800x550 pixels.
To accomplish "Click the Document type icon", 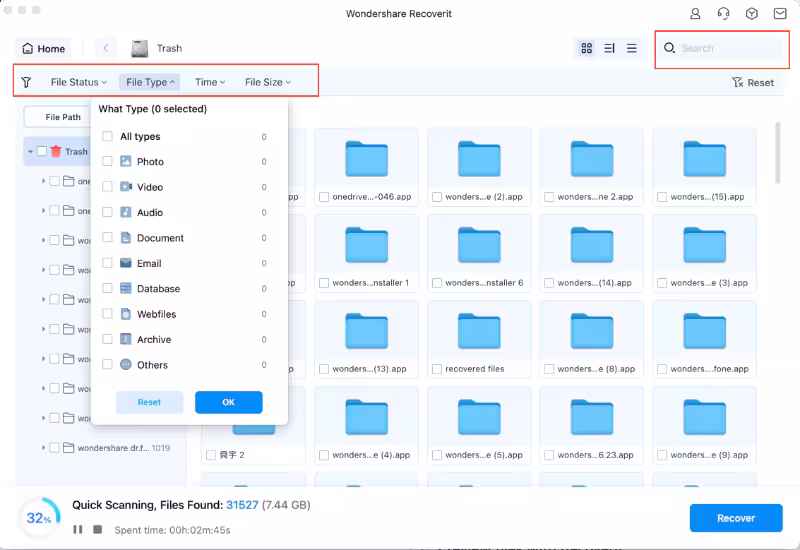I will coord(126,237).
